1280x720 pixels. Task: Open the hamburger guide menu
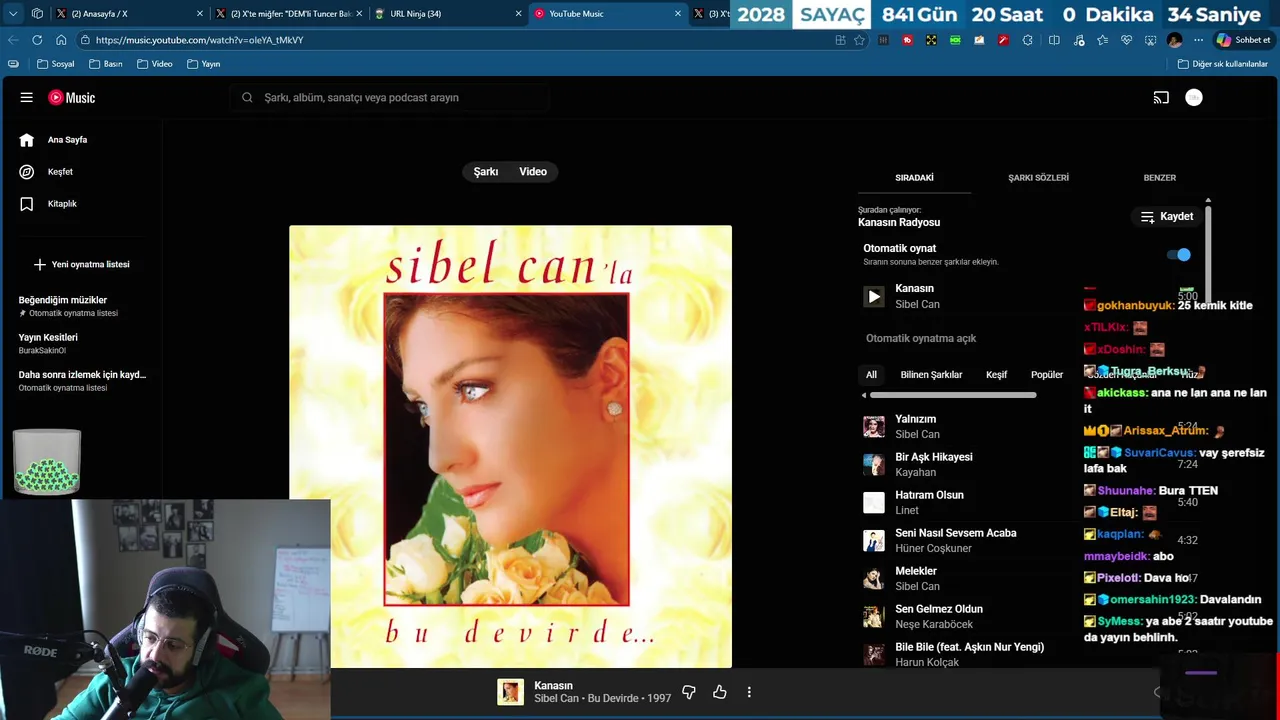click(x=27, y=98)
